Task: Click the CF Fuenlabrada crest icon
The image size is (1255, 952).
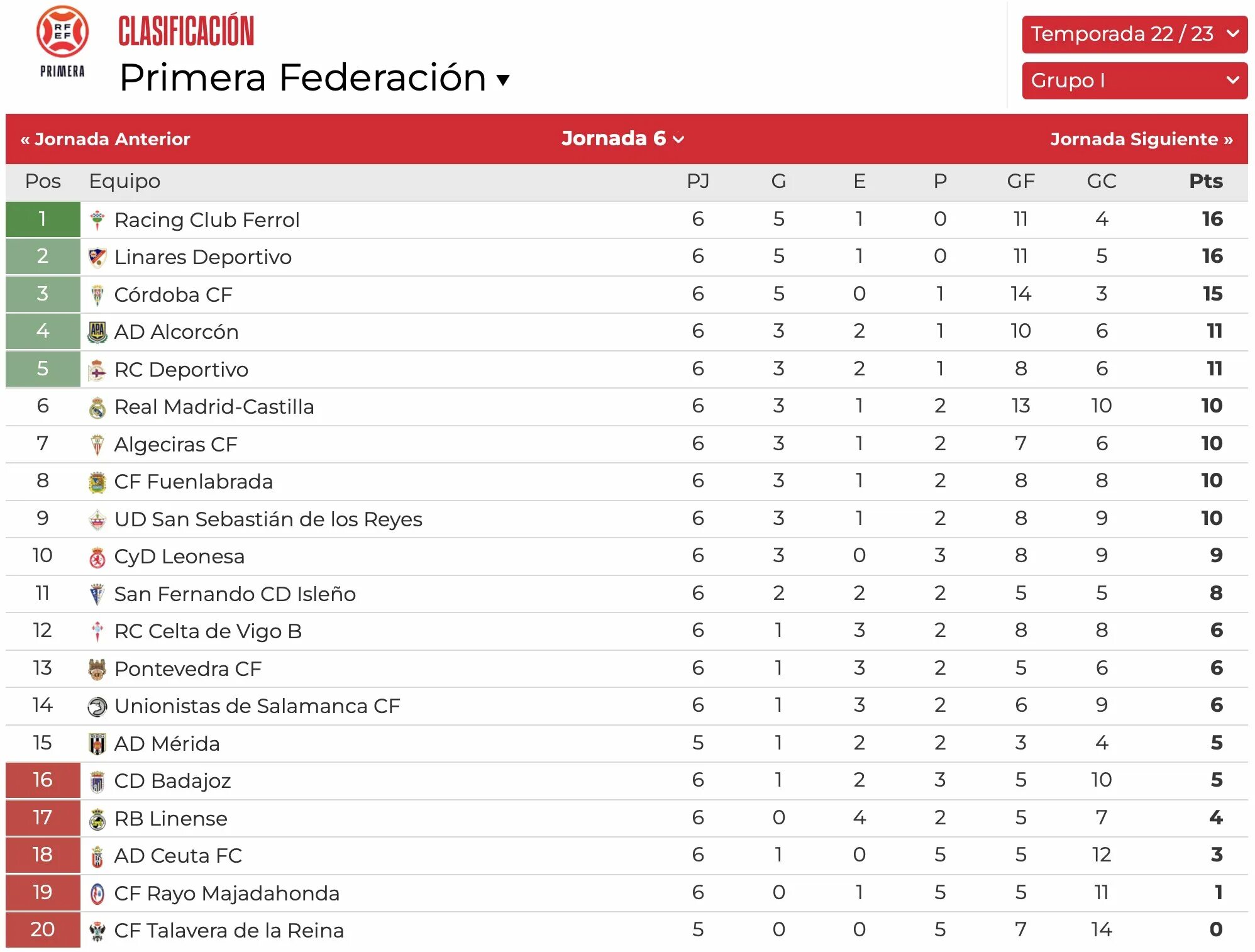Action: tap(97, 482)
